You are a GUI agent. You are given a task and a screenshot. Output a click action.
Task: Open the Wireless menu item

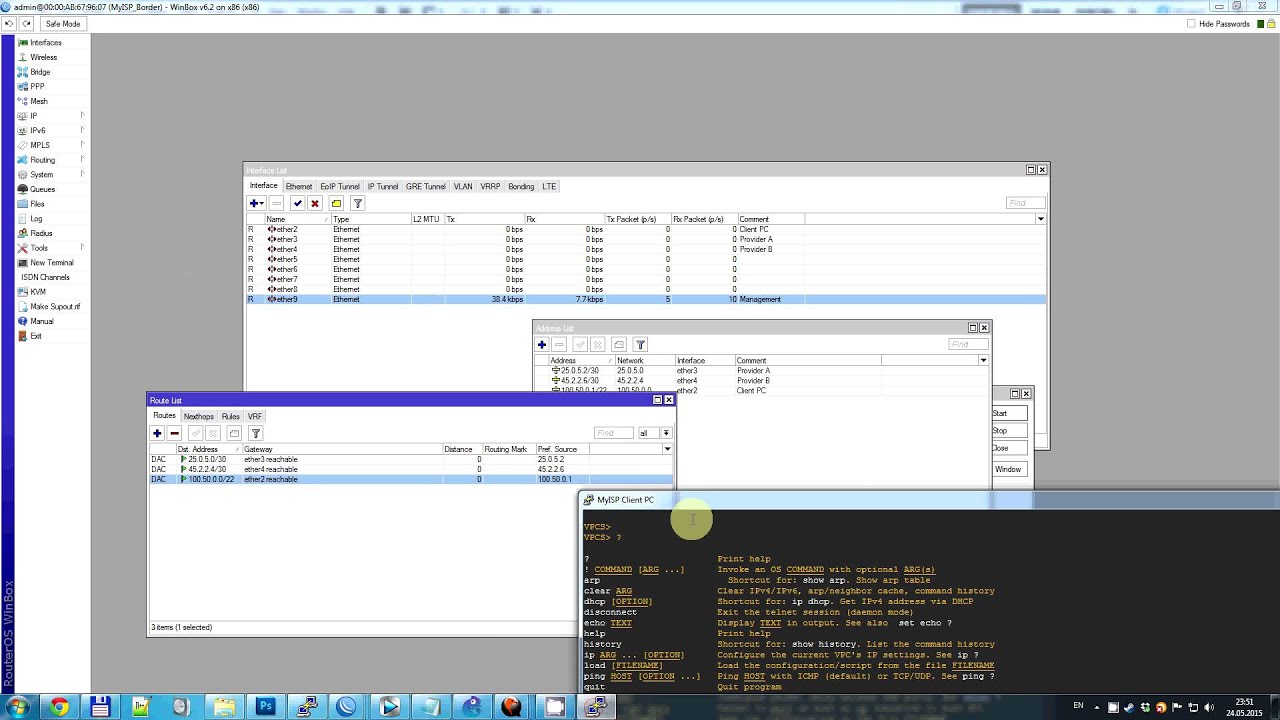pos(43,57)
